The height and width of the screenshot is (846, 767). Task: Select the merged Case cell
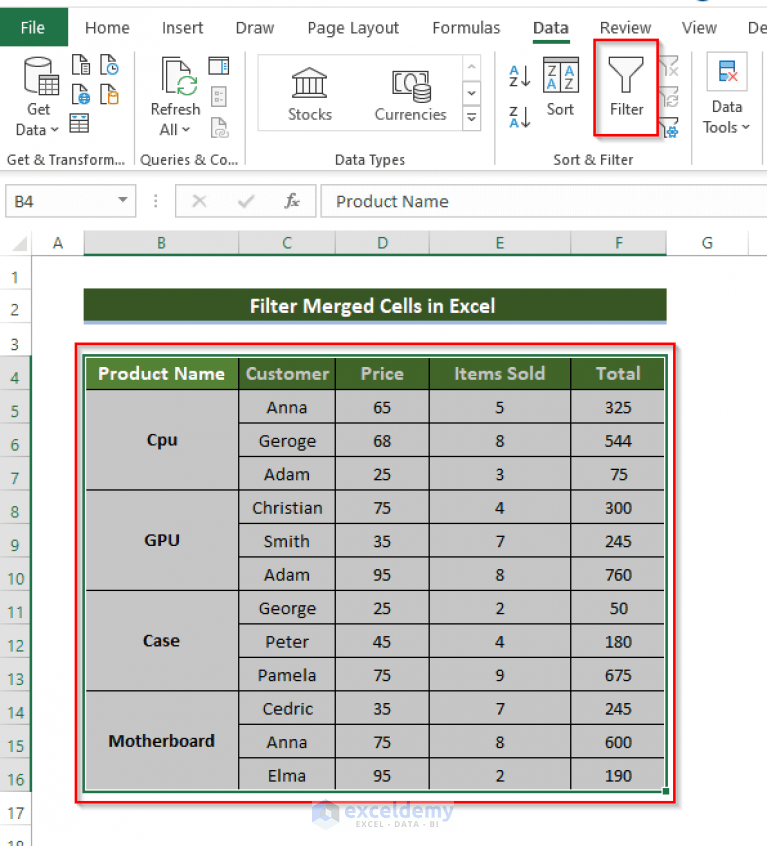tap(162, 641)
